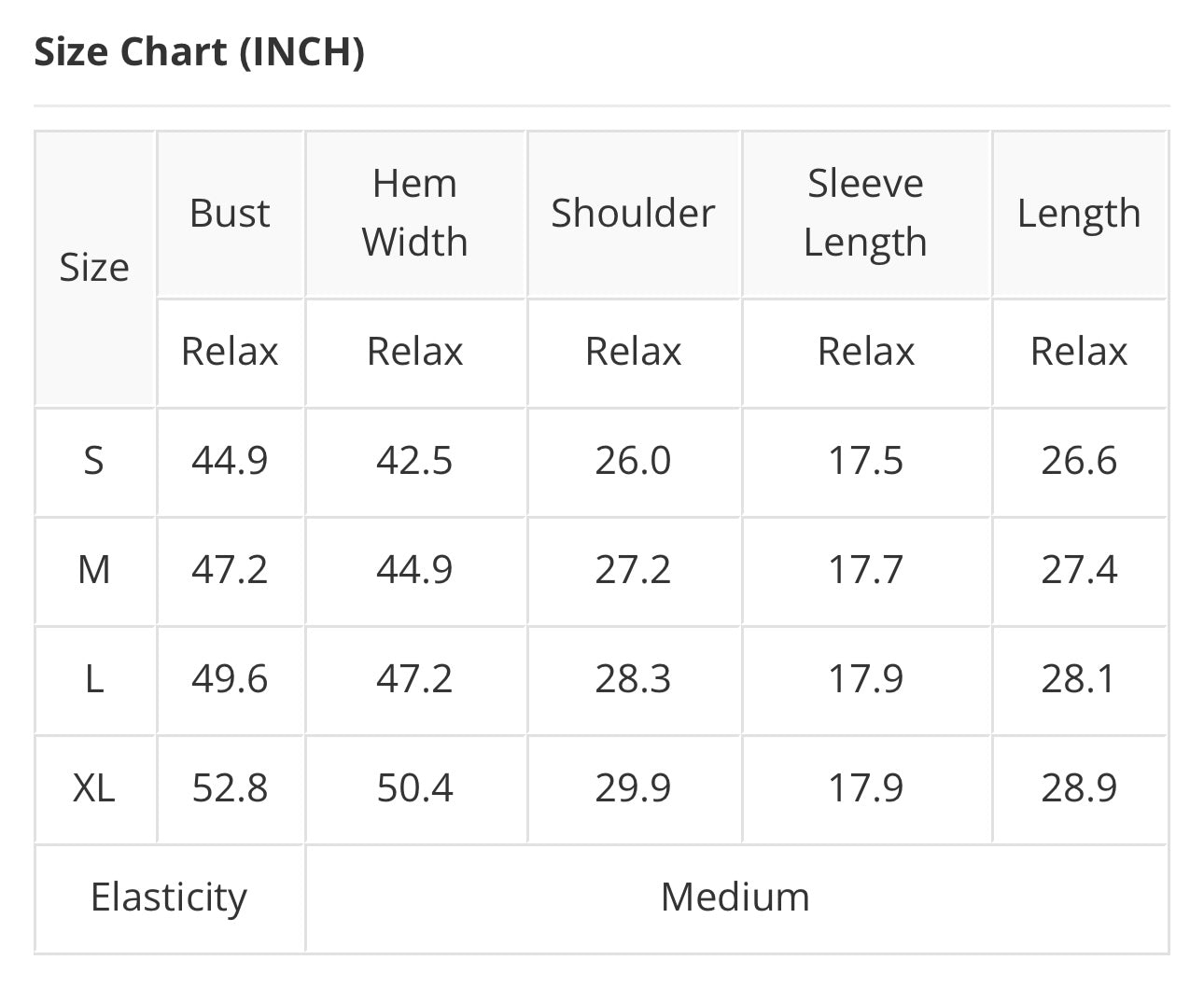Image resolution: width=1204 pixels, height=988 pixels.
Task: Click the 27.4 length value for M
Action: 1079,570
